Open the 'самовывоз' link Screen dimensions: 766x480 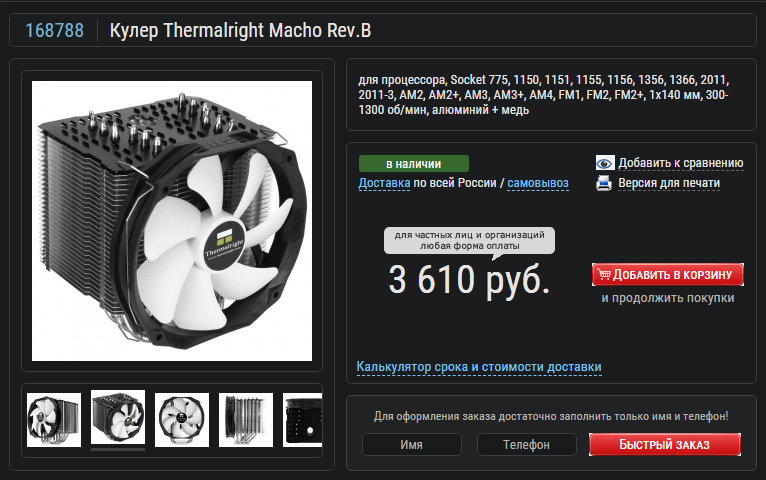pos(537,183)
